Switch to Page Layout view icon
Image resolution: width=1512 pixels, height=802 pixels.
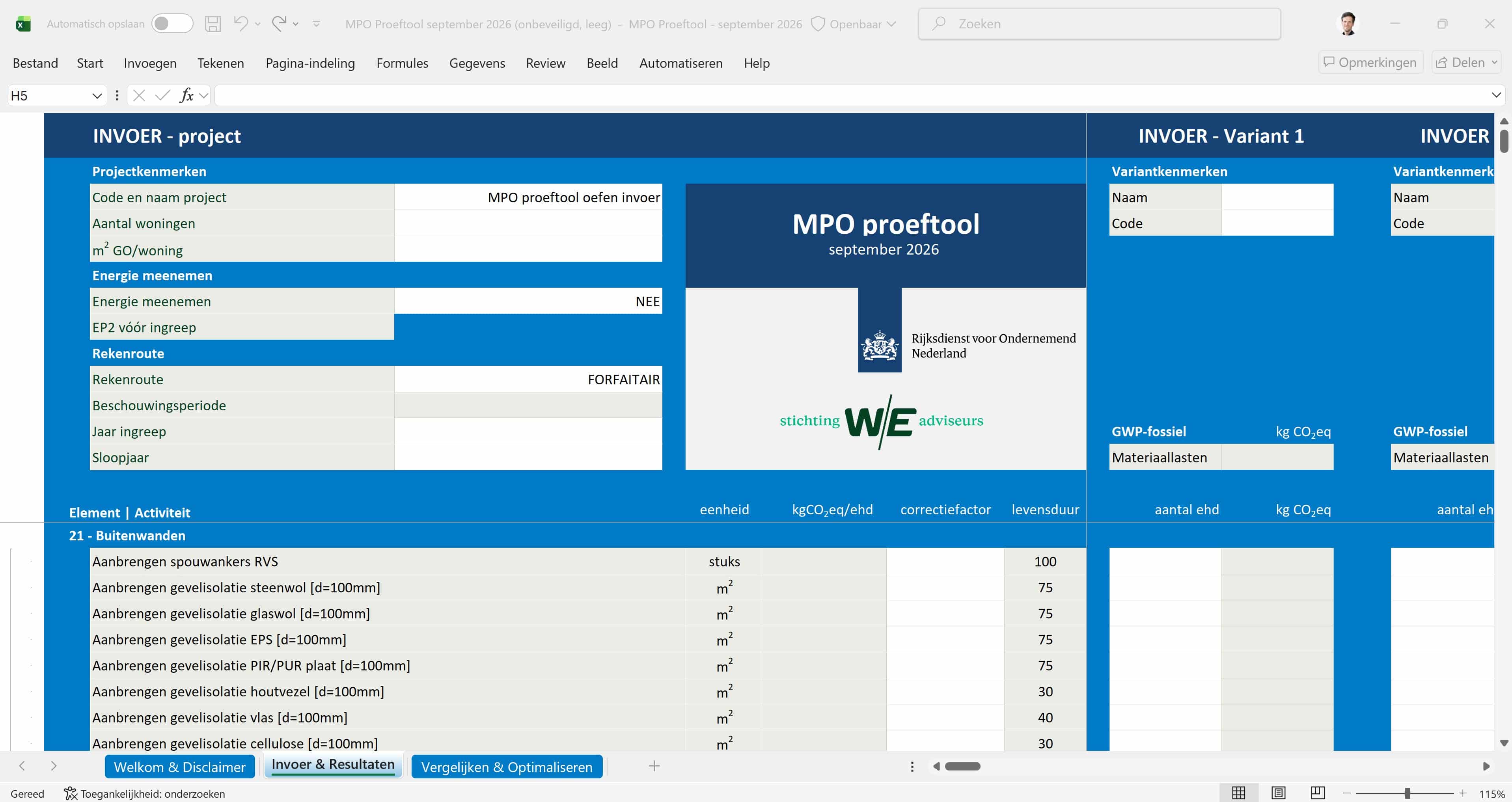(1278, 793)
